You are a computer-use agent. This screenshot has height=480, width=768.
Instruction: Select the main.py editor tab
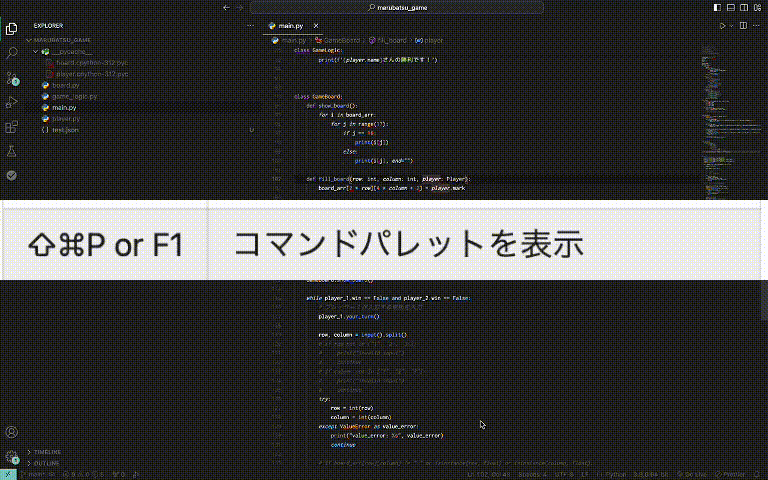pyautogui.click(x=293, y=25)
